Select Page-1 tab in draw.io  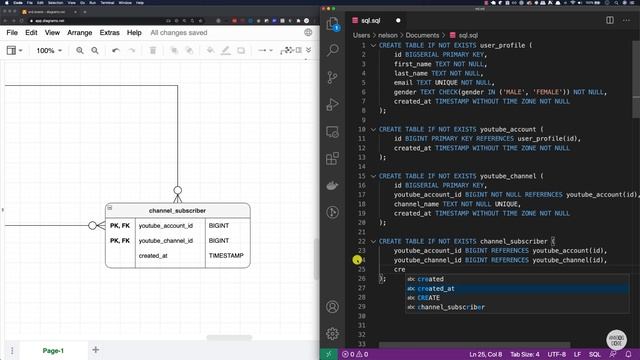coord(53,351)
